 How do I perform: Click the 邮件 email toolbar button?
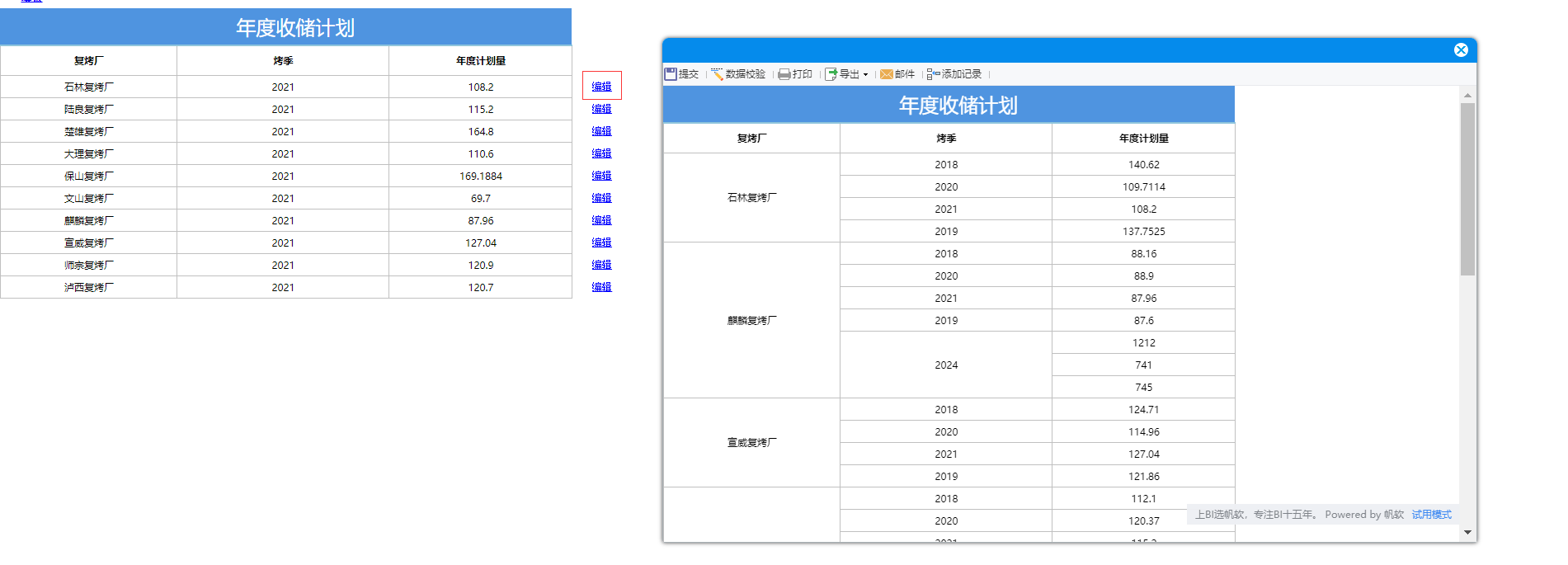pyautogui.click(x=897, y=74)
